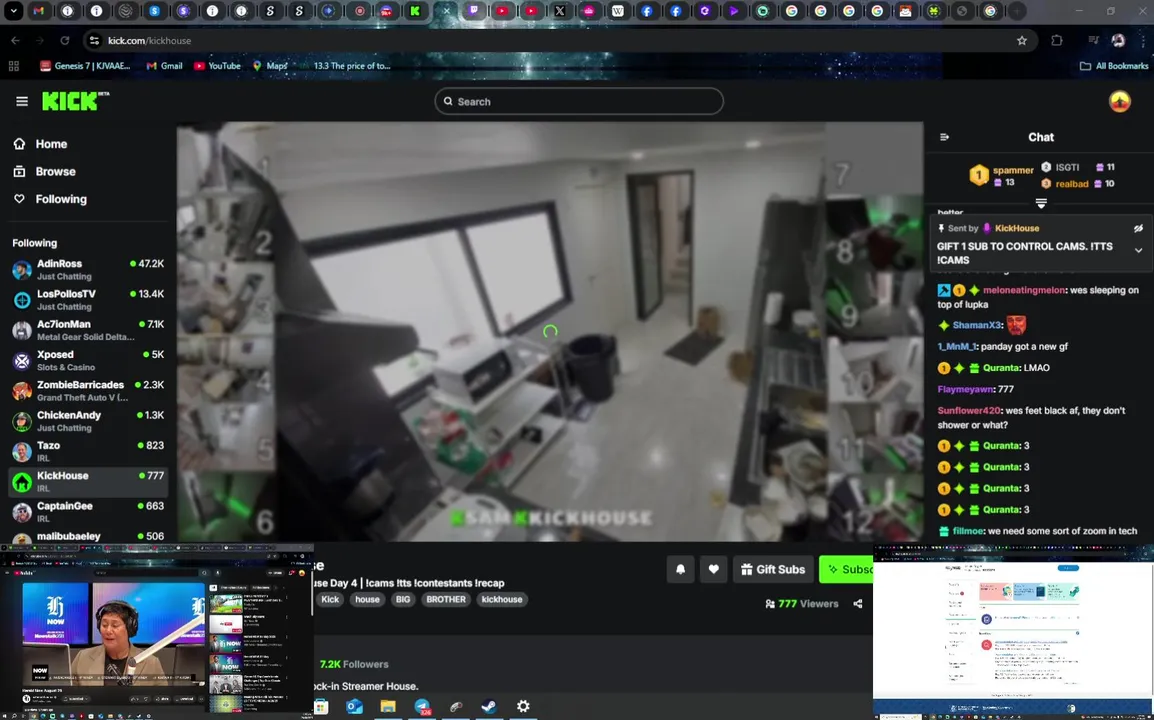Open ZombieBarricades channel in Following list
The image size is (1154, 720).
(88, 390)
